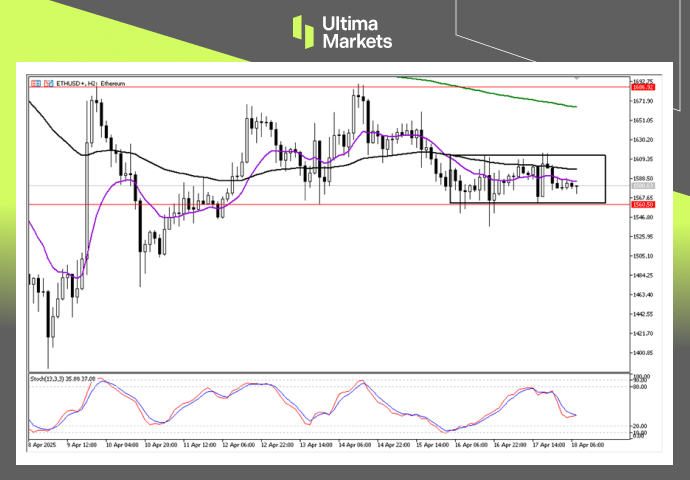Click the ETHUSD+, H2 Ethereum chart title
Image resolution: width=690 pixels, height=480 pixels.
coord(90,84)
